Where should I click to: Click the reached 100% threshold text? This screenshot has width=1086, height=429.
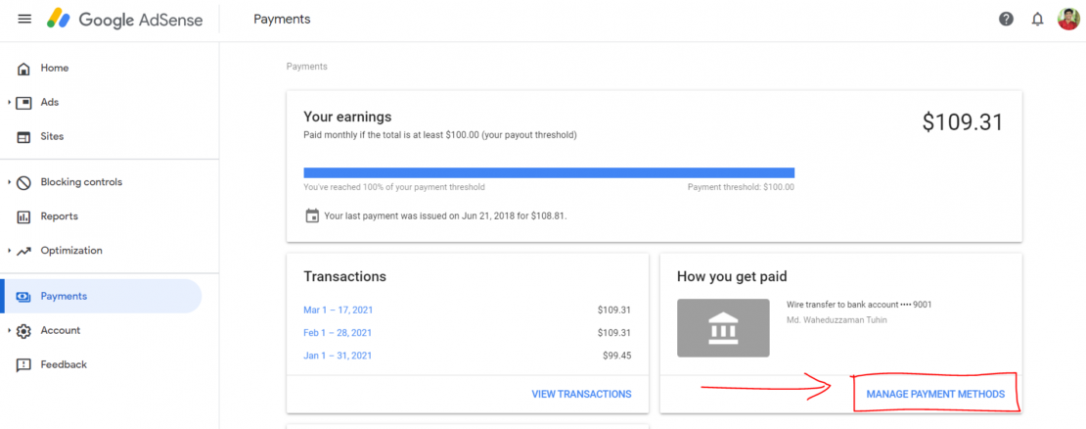coord(394,187)
